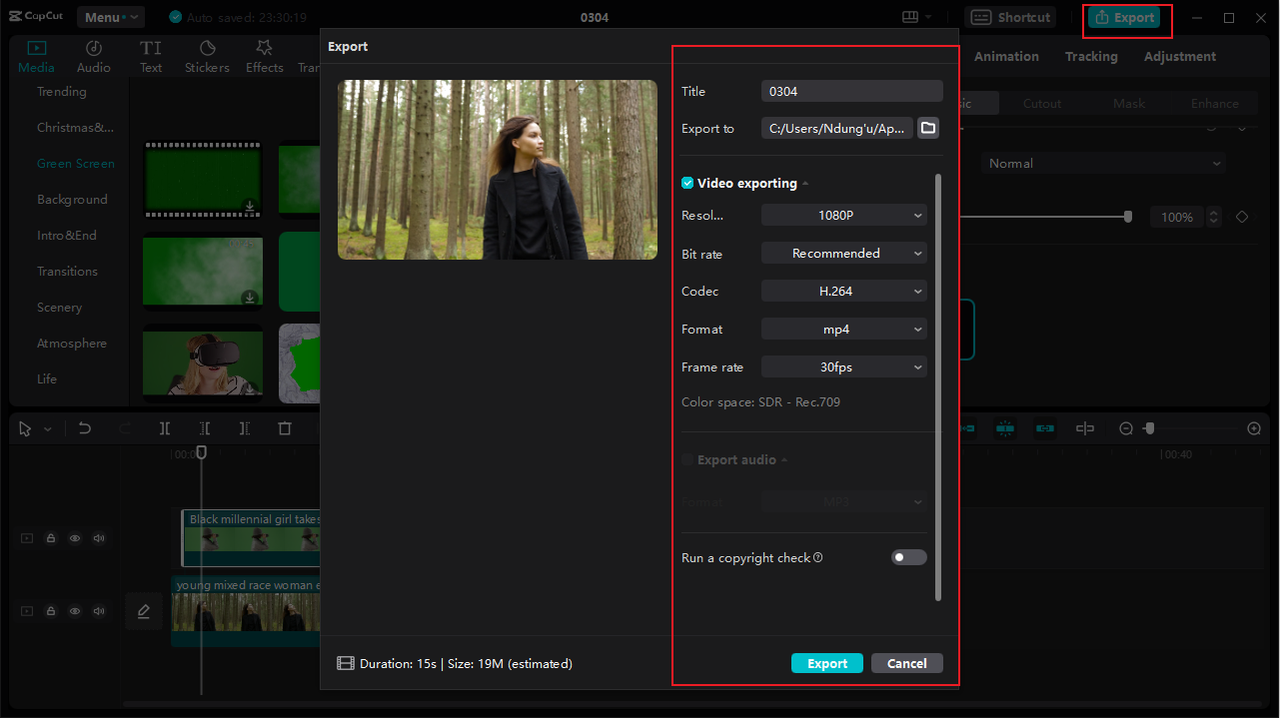This screenshot has width=1280, height=718.
Task: Click the undo arrow in timeline toolbar
Action: [85, 428]
